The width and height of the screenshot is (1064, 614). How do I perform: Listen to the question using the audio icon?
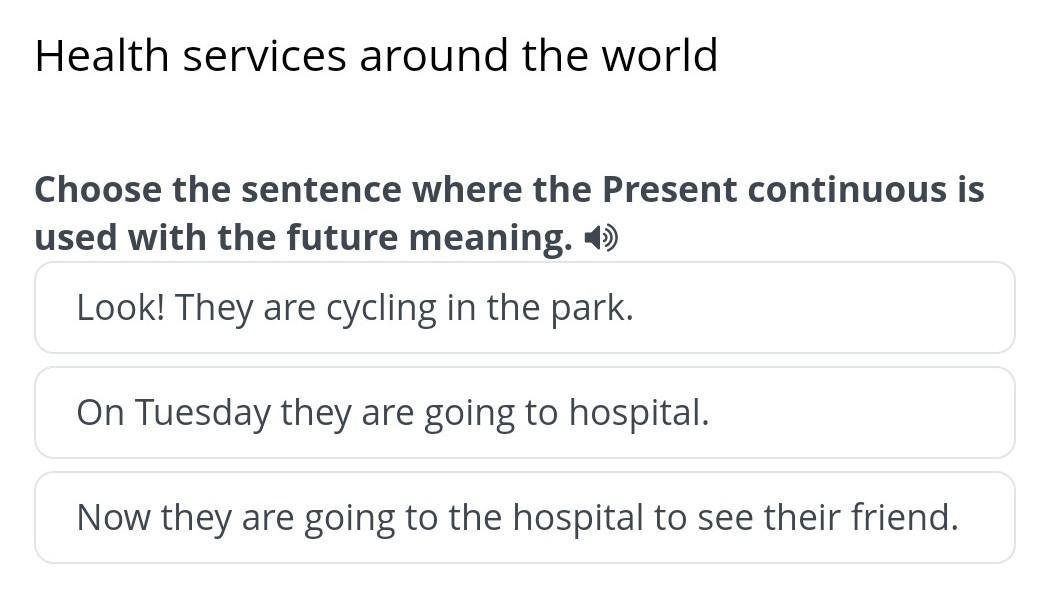pyautogui.click(x=601, y=238)
